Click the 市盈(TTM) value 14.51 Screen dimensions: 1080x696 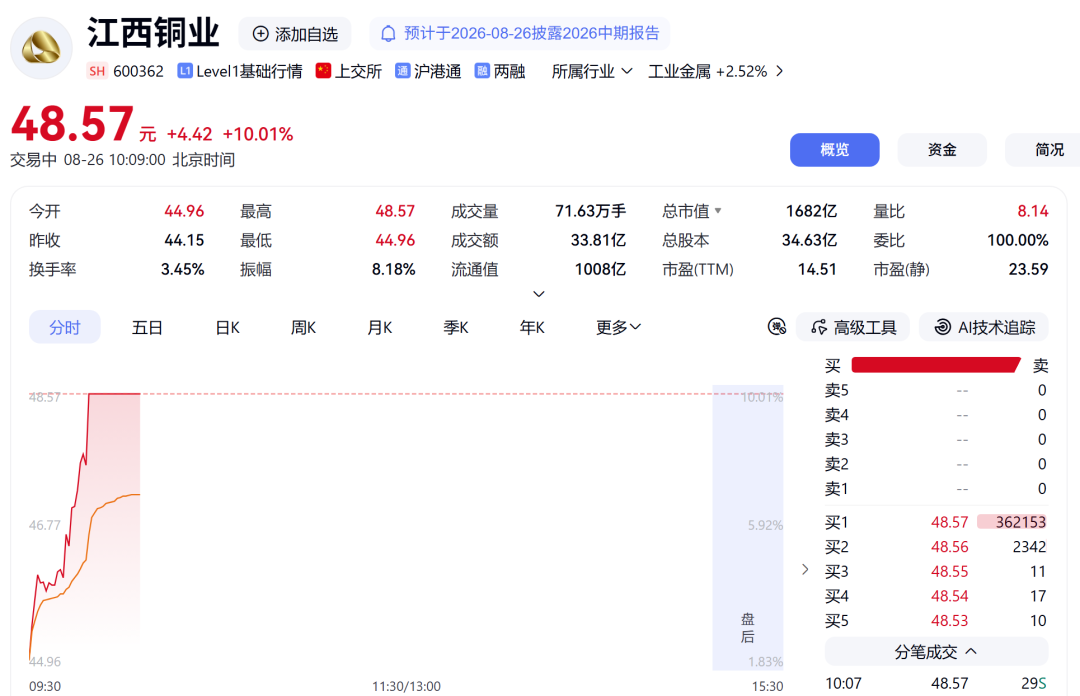[817, 269]
